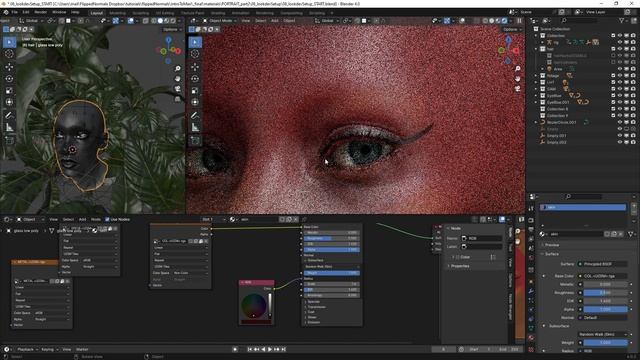
Task: Hide the Foliage collection with its eye icon
Action: pyautogui.click(x=620, y=76)
